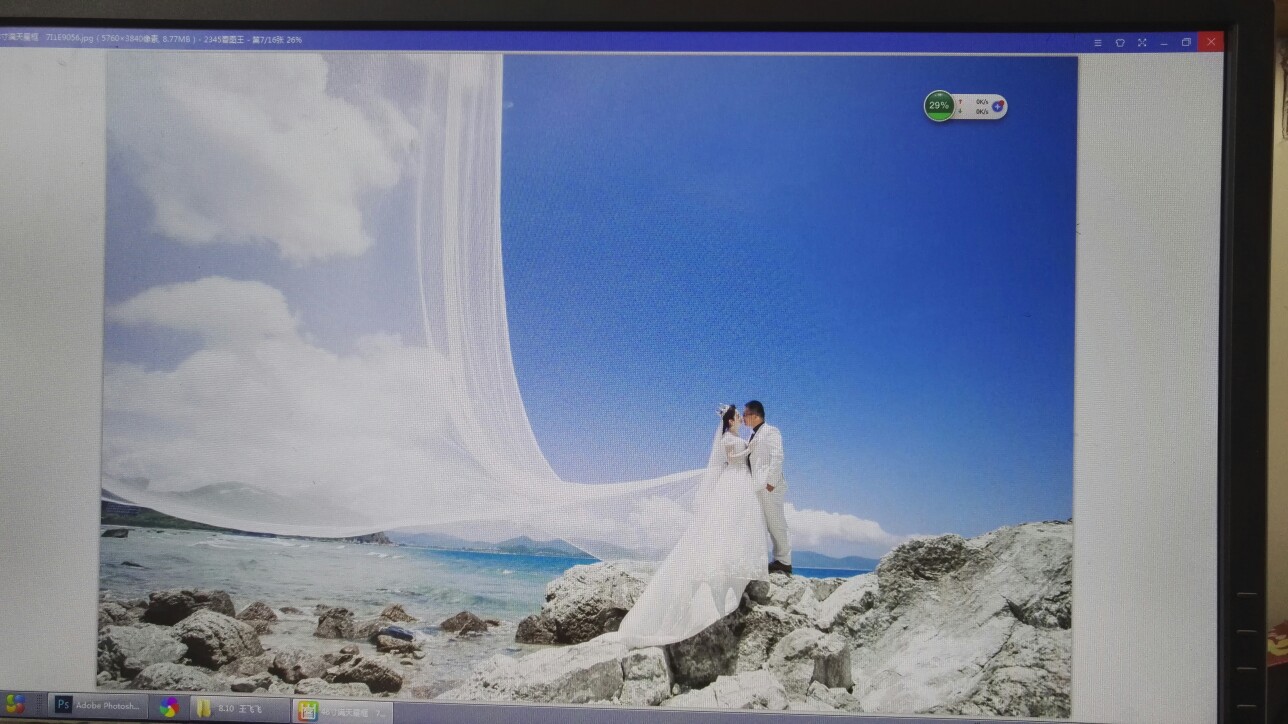Open the Windows Start button
The height and width of the screenshot is (724, 1288).
point(14,704)
